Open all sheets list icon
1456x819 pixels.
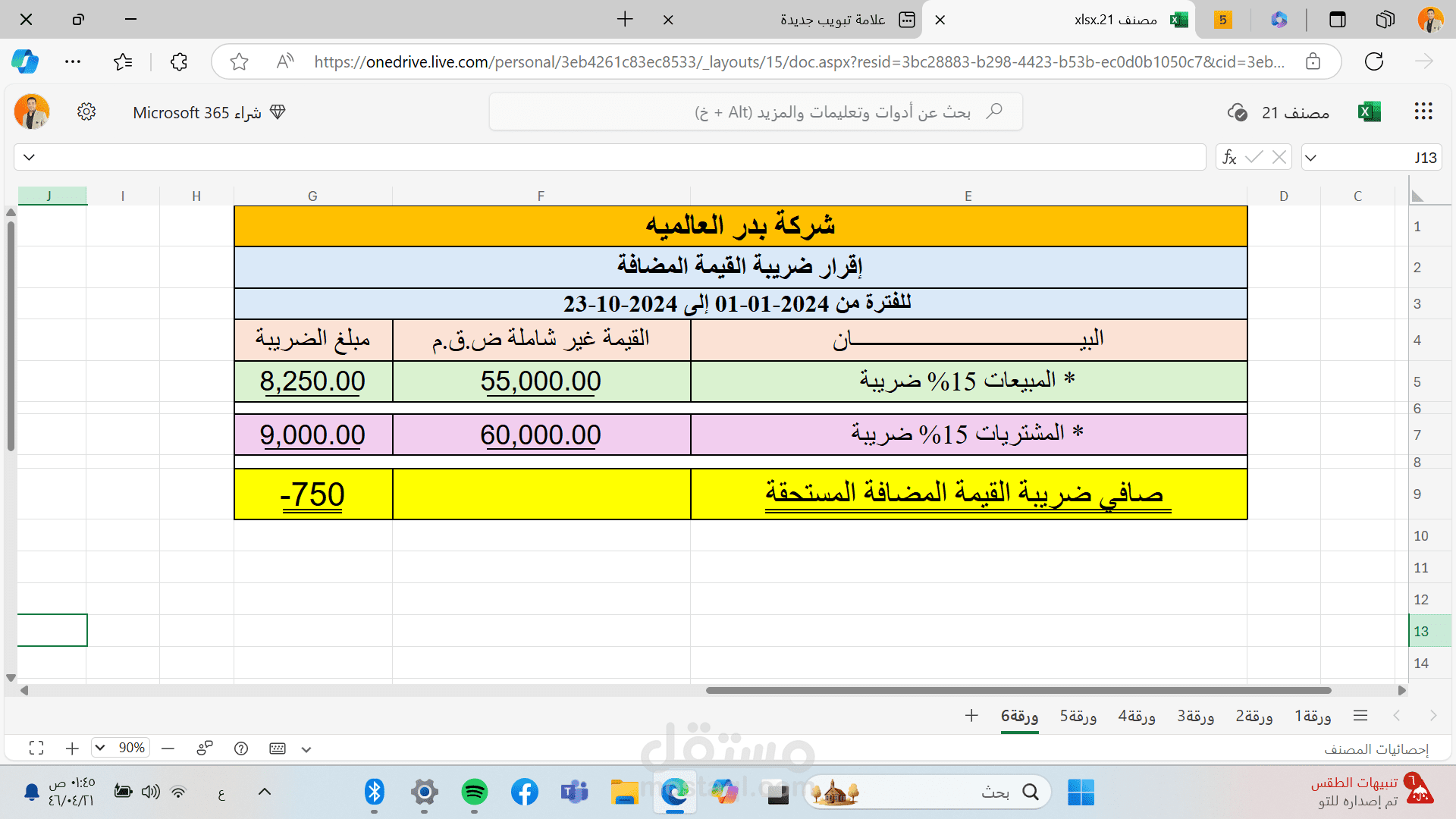click(1360, 715)
